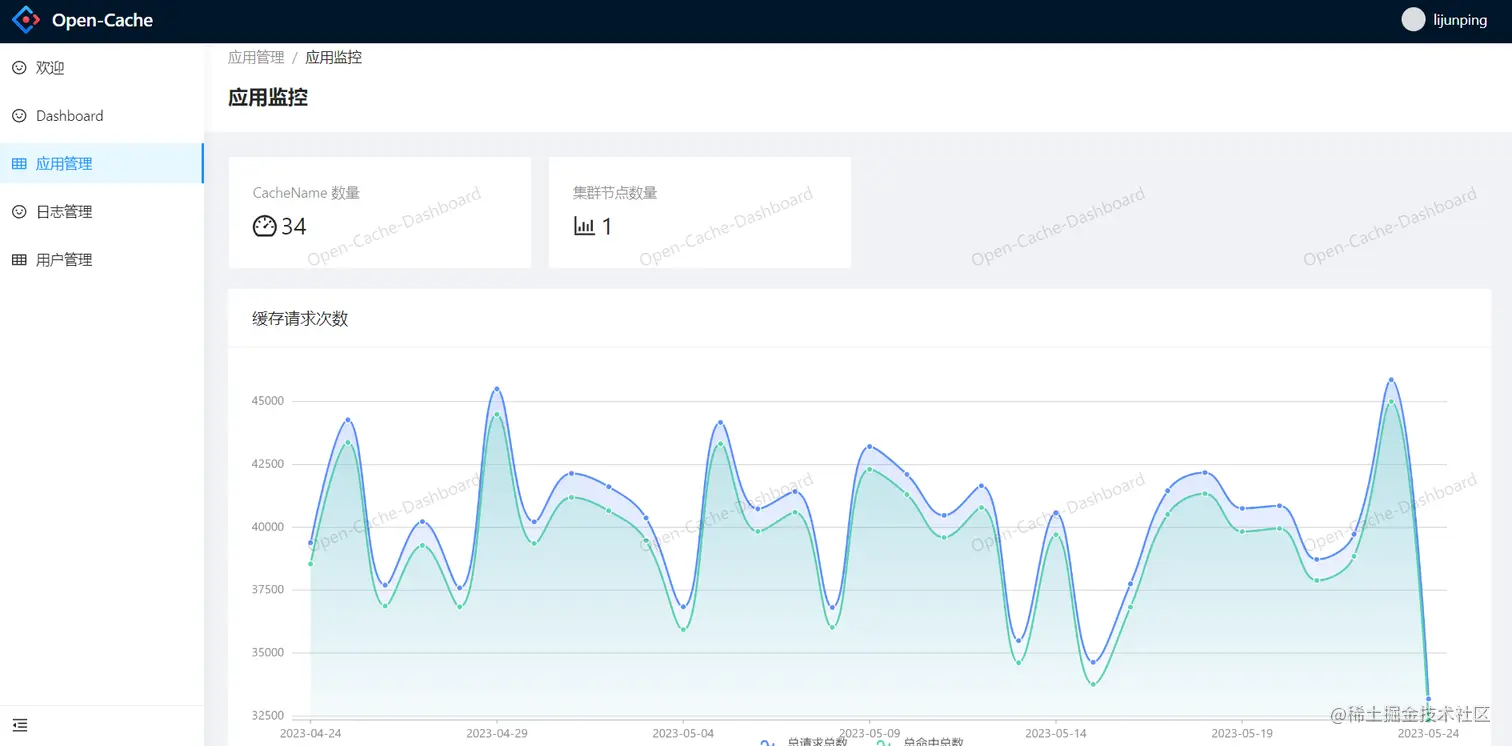The width and height of the screenshot is (1512, 746).
Task: Select 应用管理 in the sidebar
Action: click(x=102, y=164)
